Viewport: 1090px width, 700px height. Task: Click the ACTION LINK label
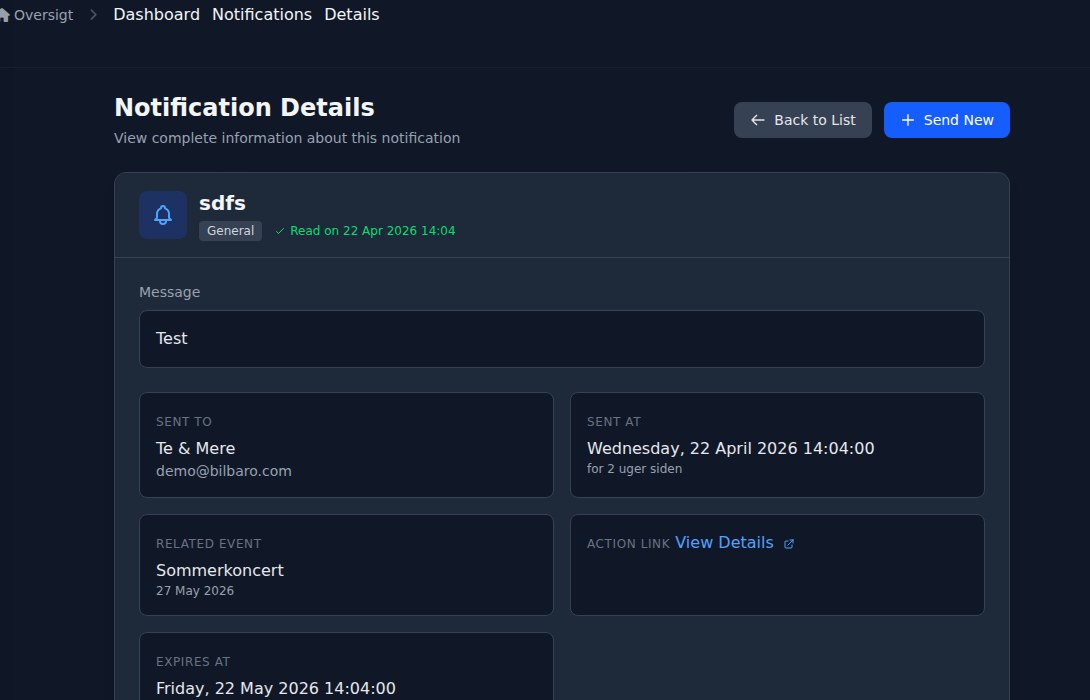coord(628,544)
